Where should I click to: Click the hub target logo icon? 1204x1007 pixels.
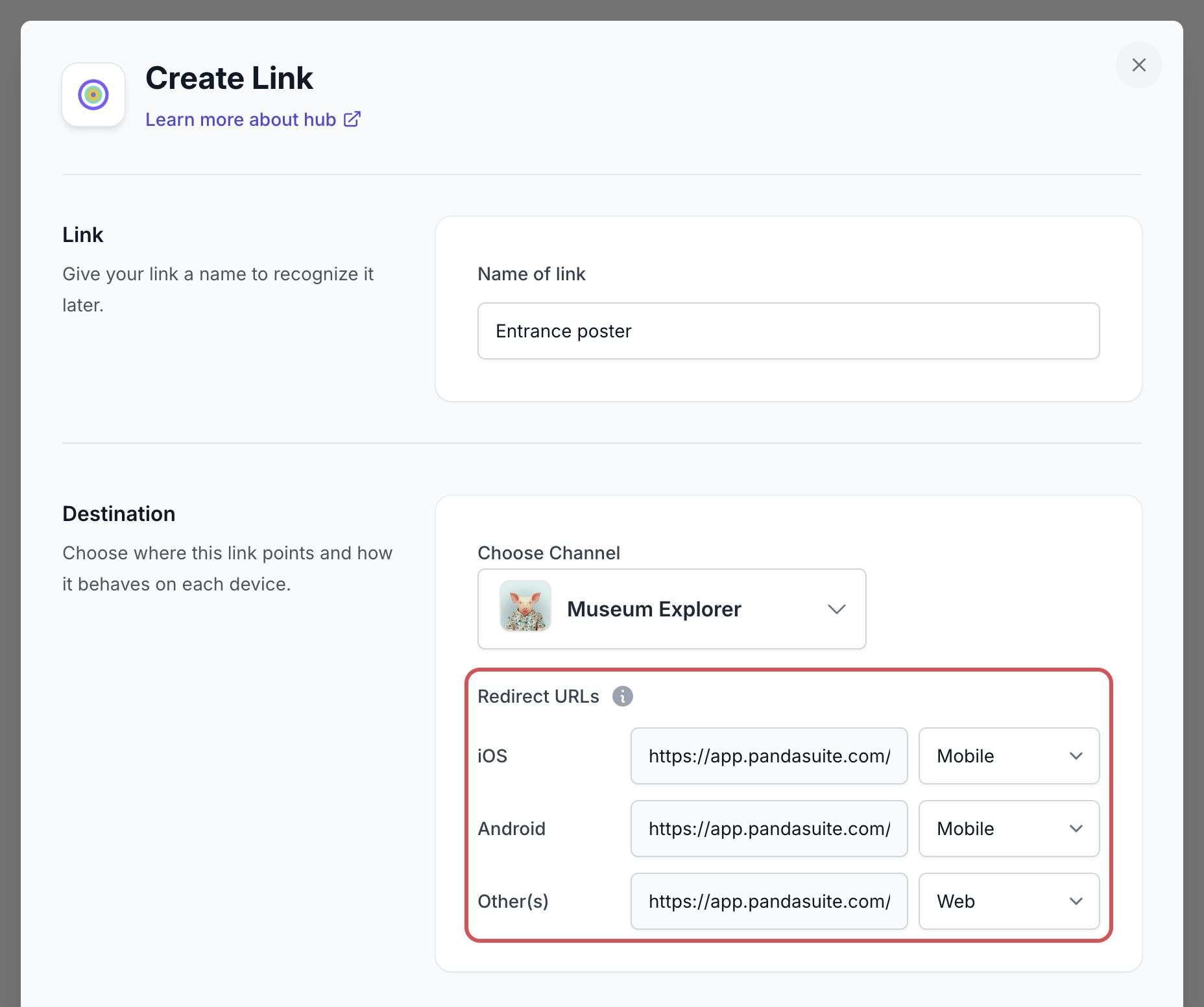coord(93,95)
